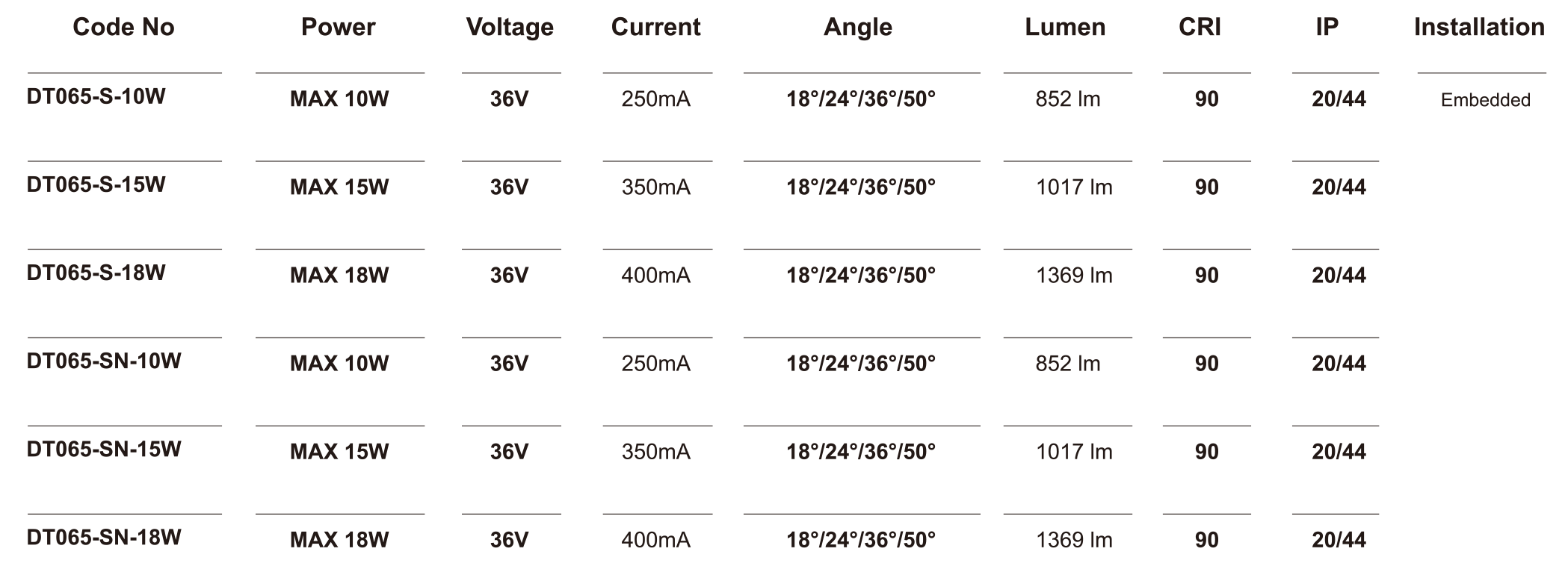Select the Angle column header

point(858,28)
